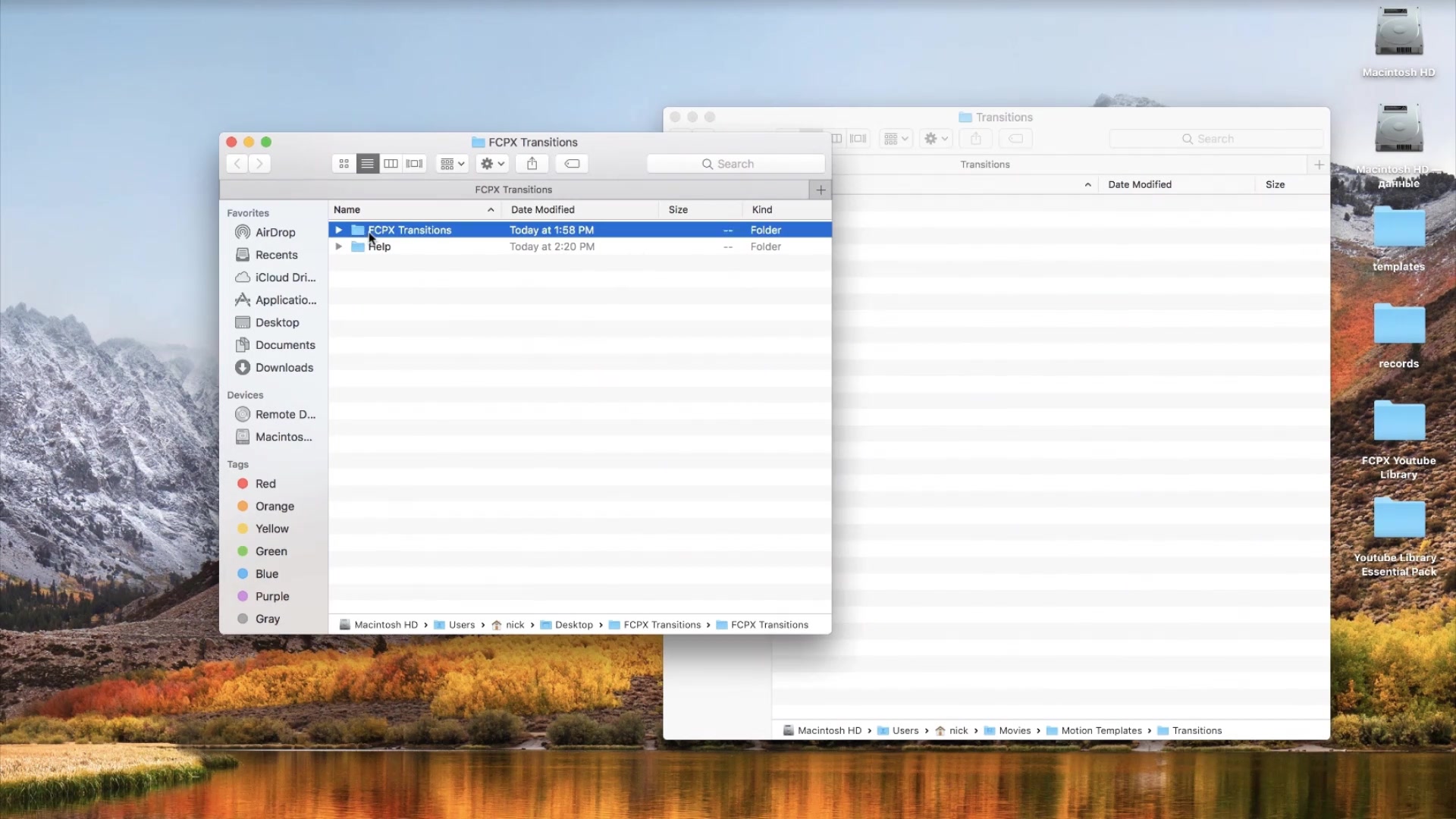Open Remote Disc in sidebar
This screenshot has height=819, width=1456.
coord(275,414)
